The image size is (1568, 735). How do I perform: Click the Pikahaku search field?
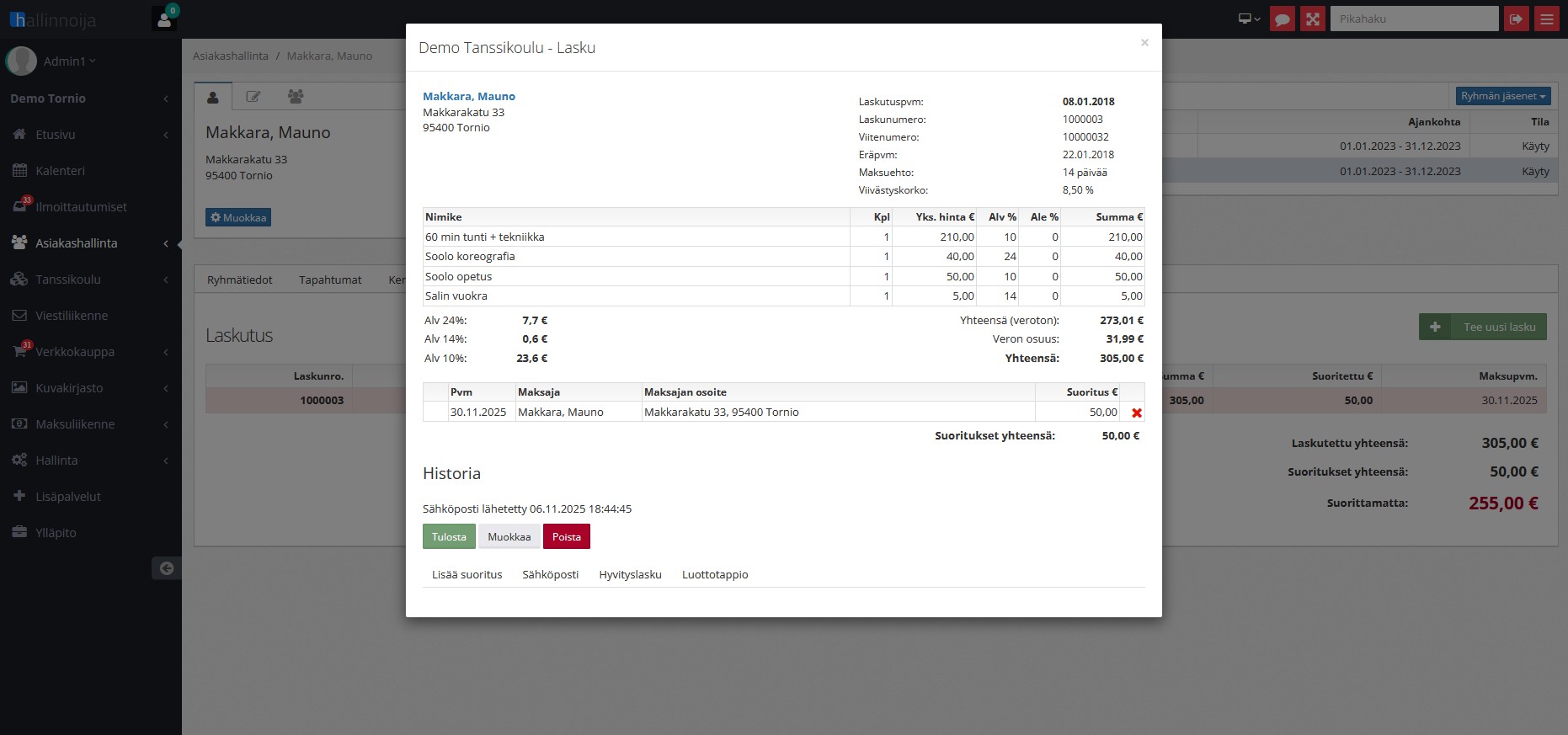click(x=1413, y=19)
